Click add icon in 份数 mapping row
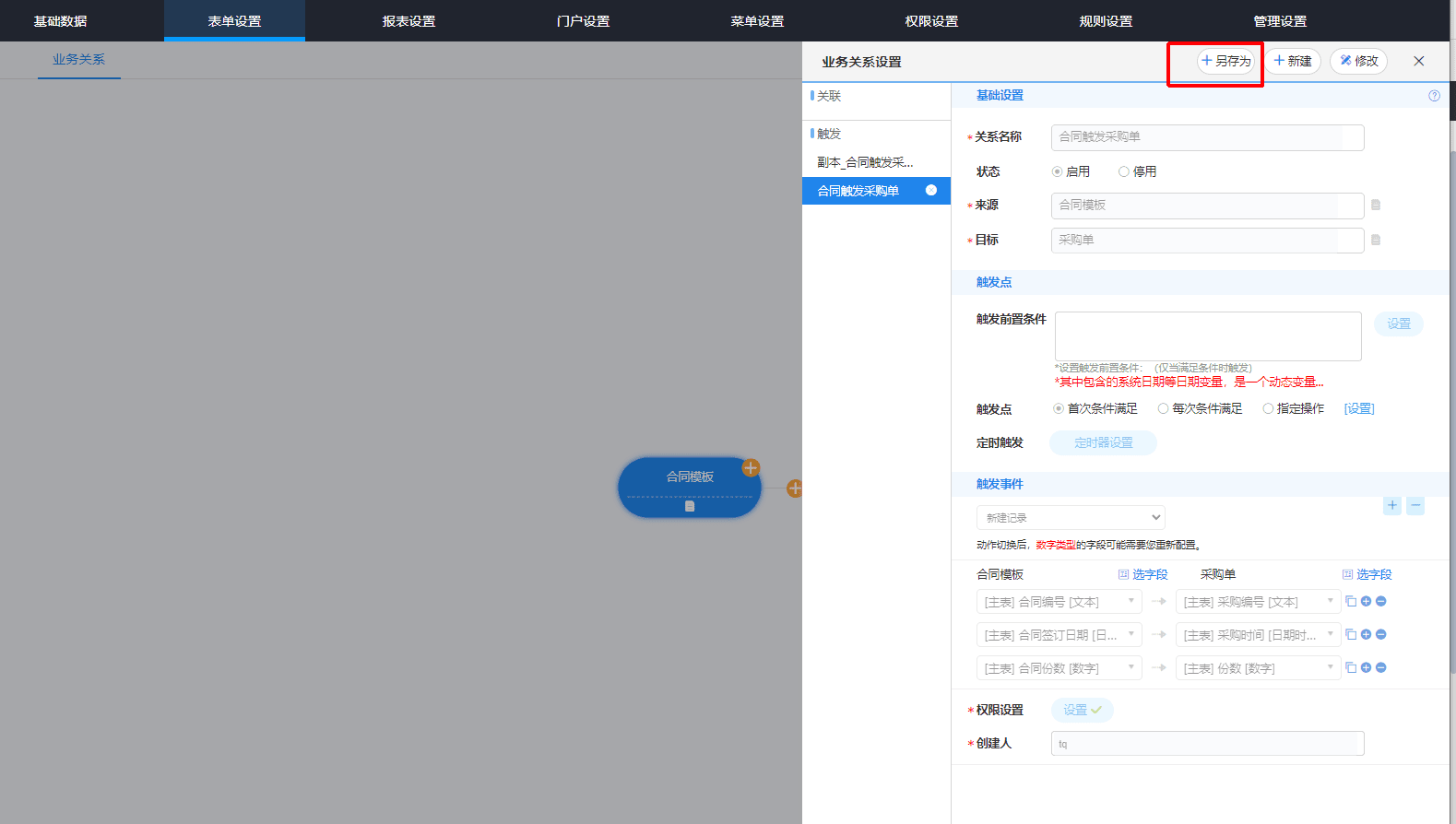Viewport: 1456px width, 824px height. tap(1366, 667)
